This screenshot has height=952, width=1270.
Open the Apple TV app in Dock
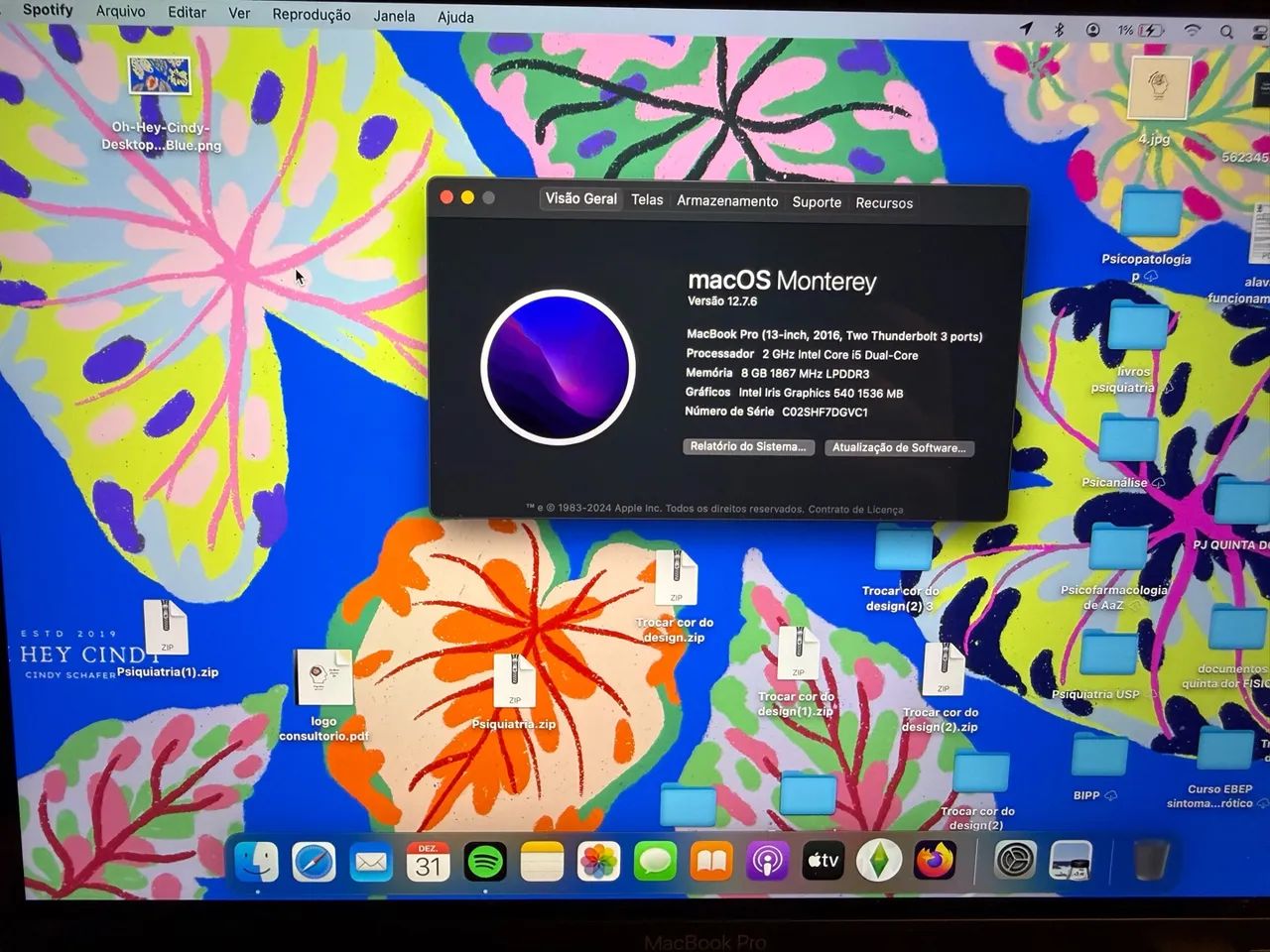point(823,862)
